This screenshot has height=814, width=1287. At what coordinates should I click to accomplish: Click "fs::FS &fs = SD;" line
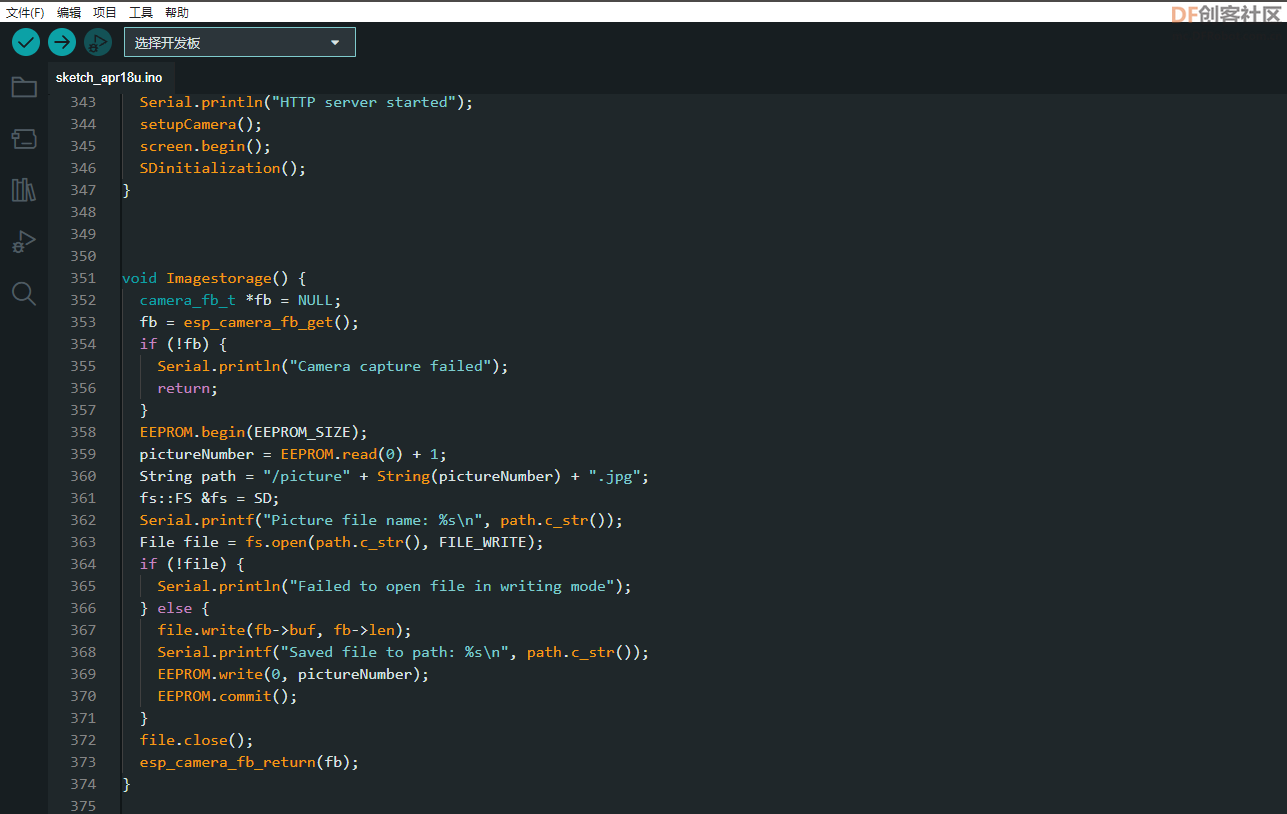click(x=209, y=498)
